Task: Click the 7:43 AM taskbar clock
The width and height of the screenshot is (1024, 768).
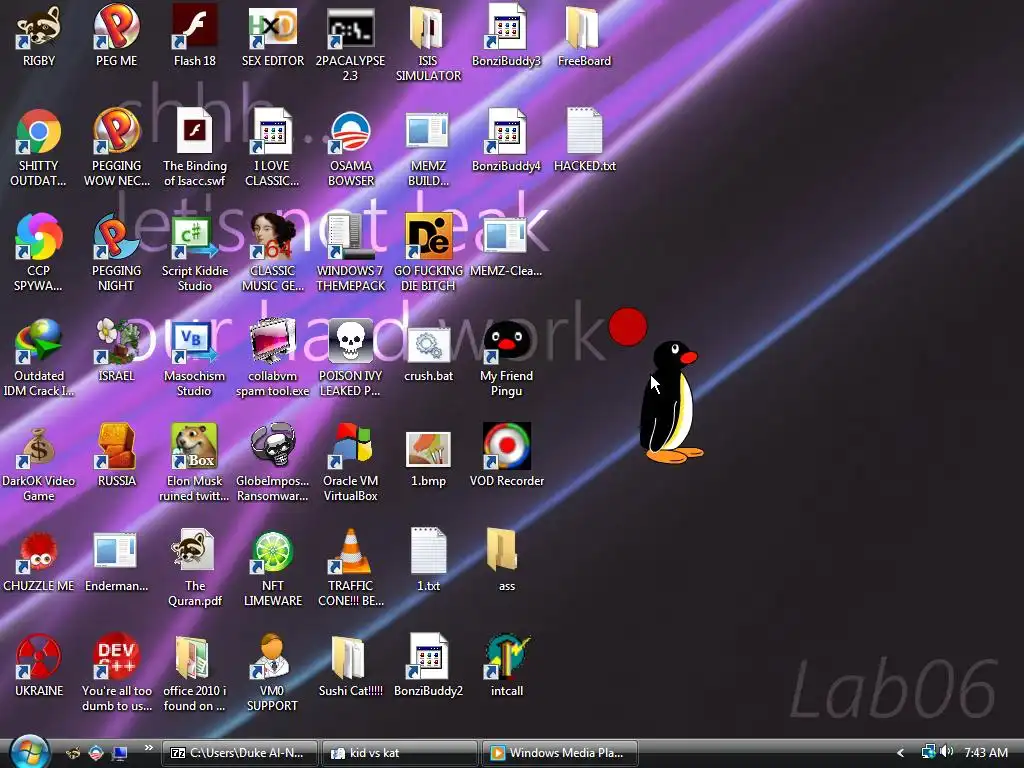Action: coord(986,753)
